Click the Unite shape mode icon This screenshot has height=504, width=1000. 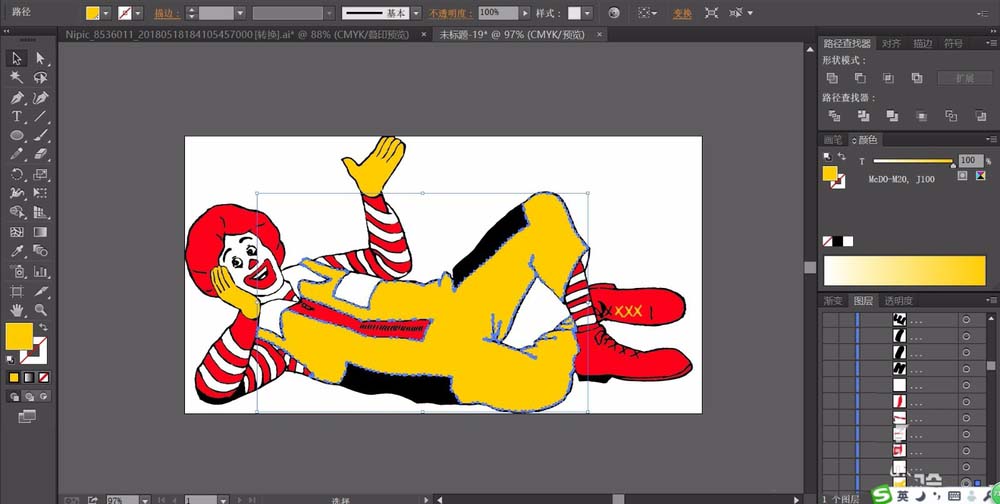click(x=832, y=77)
